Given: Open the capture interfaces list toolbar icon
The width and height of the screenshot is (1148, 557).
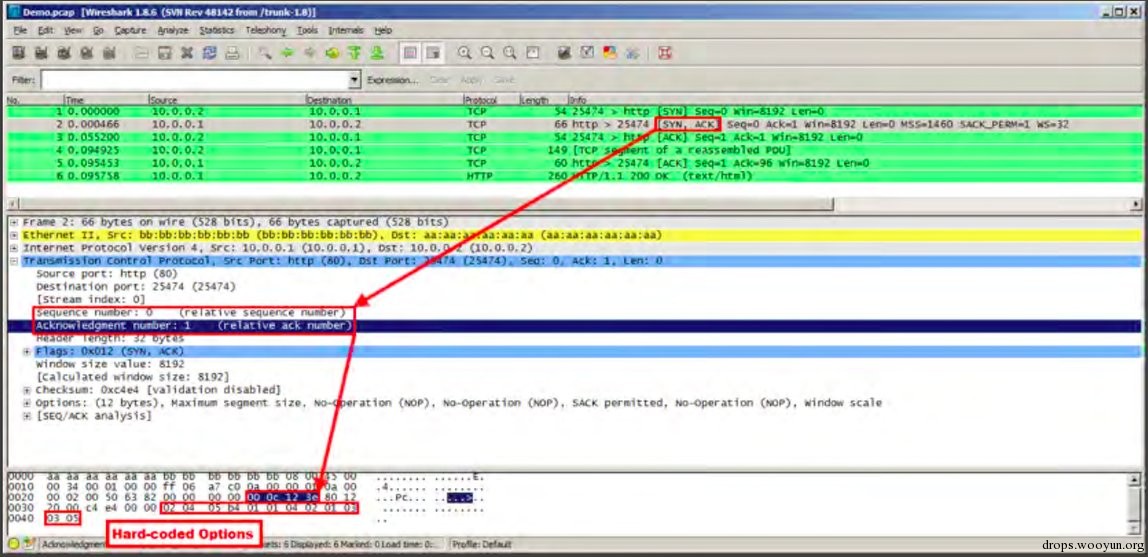Looking at the screenshot, I should pyautogui.click(x=19, y=53).
